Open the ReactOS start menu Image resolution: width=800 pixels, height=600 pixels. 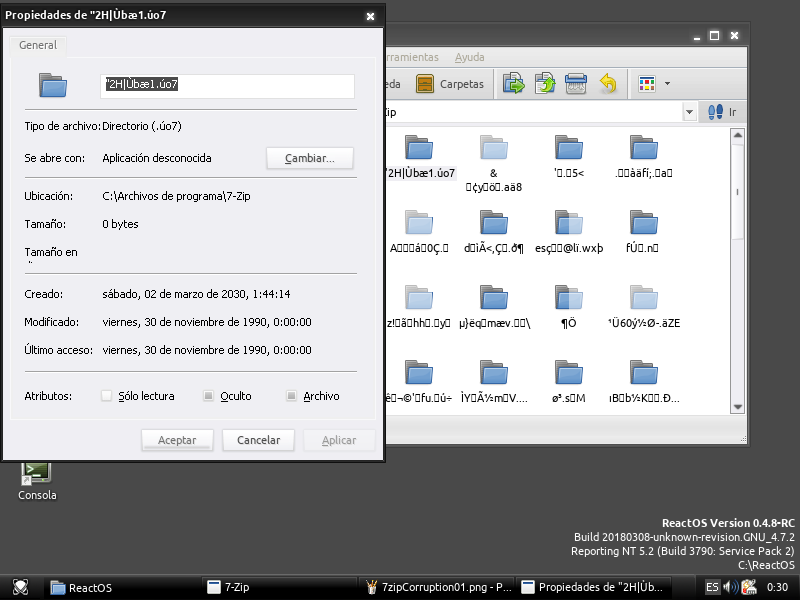point(20,587)
